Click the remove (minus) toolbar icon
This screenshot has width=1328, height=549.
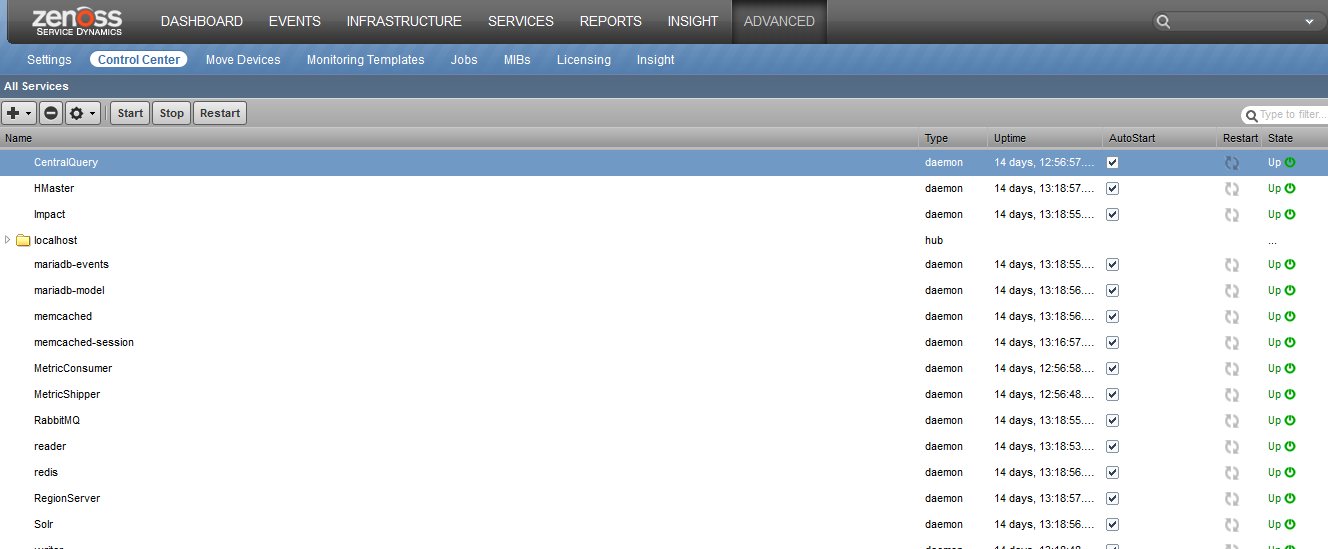[51, 113]
